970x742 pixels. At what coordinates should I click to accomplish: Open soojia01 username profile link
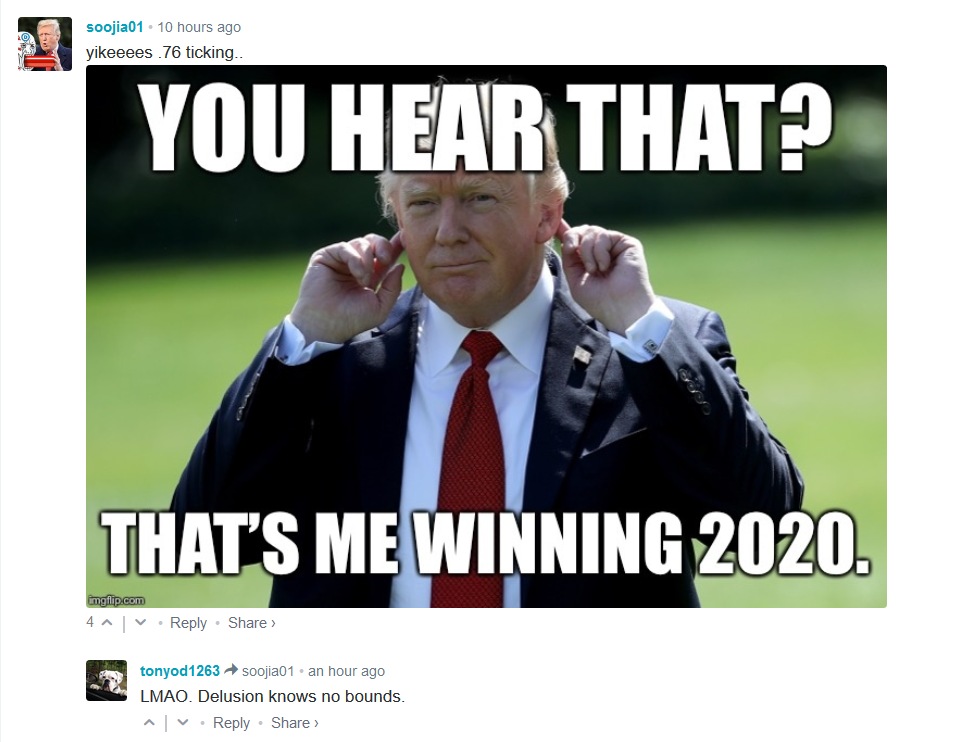point(114,27)
